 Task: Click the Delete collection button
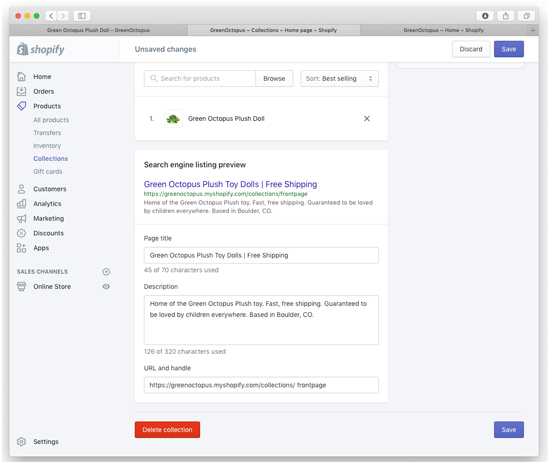point(167,430)
